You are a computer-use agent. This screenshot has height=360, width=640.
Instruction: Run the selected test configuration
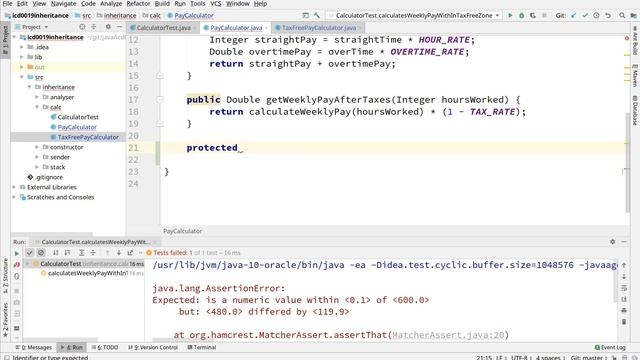(x=510, y=16)
